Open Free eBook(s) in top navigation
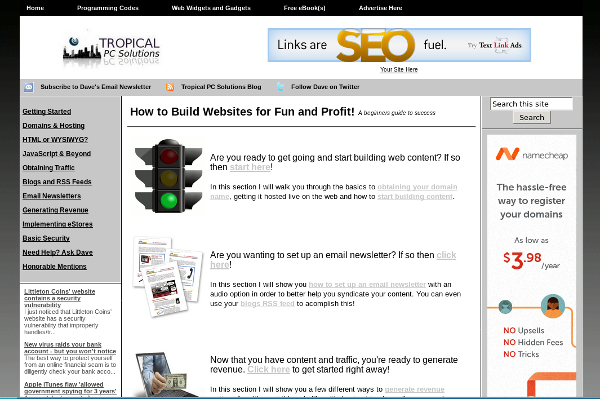The height and width of the screenshot is (399, 600). click(305, 8)
